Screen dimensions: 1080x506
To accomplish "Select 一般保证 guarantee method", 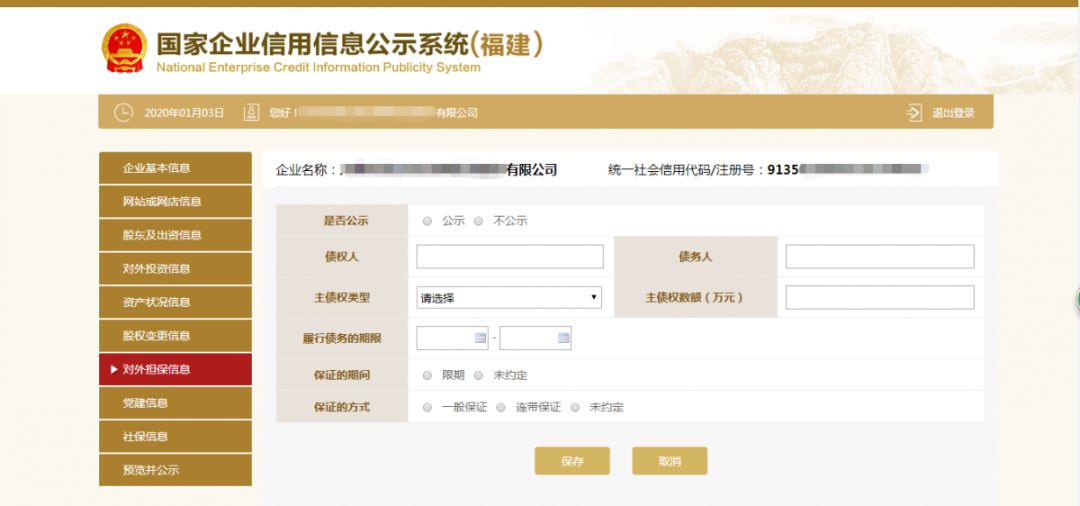I will pyautogui.click(x=428, y=407).
